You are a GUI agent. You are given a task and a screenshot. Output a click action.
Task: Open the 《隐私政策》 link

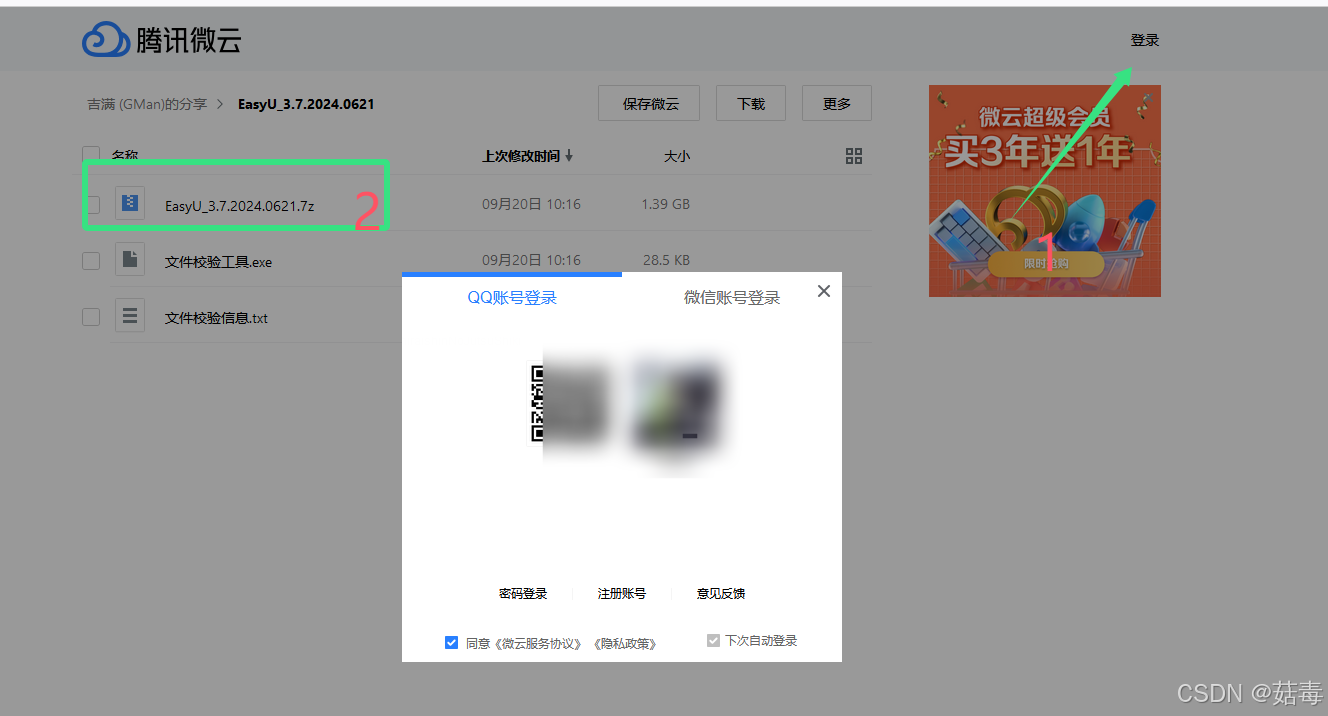[x=625, y=643]
